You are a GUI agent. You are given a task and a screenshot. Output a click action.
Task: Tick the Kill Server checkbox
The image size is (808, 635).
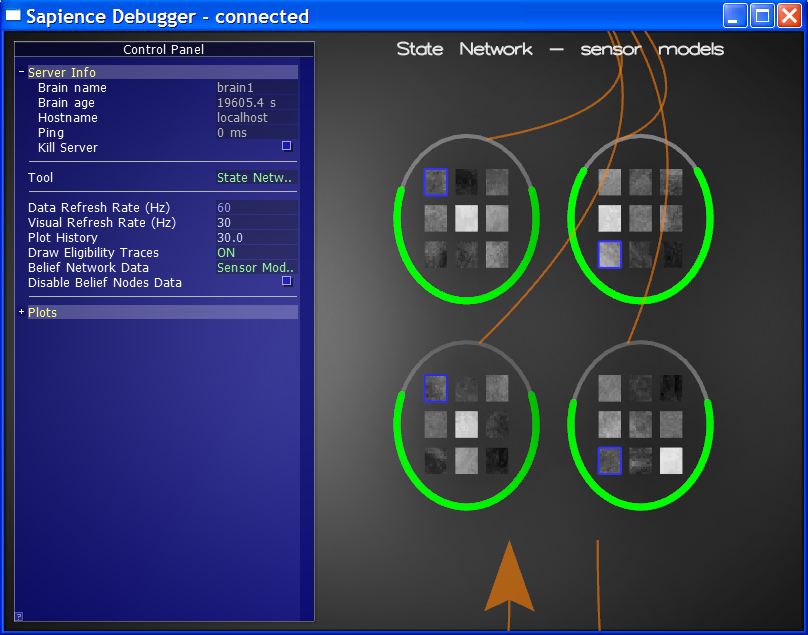point(286,146)
